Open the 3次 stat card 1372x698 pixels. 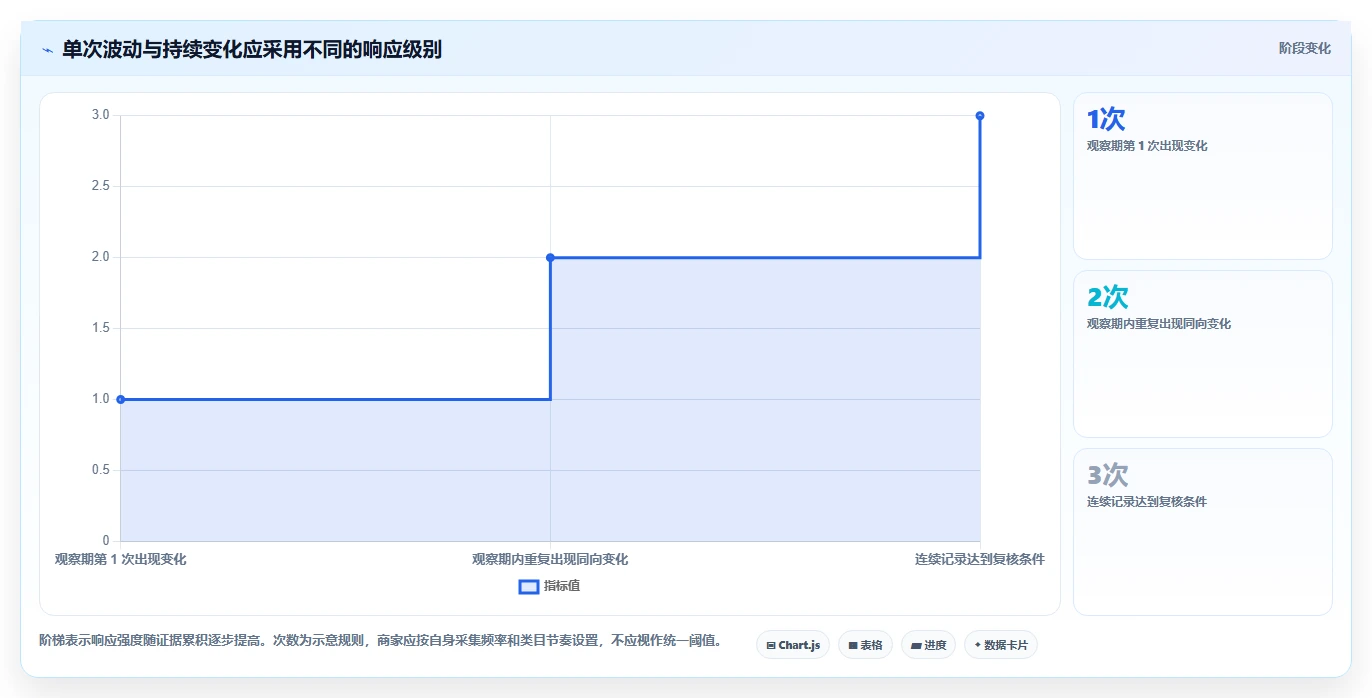1202,532
